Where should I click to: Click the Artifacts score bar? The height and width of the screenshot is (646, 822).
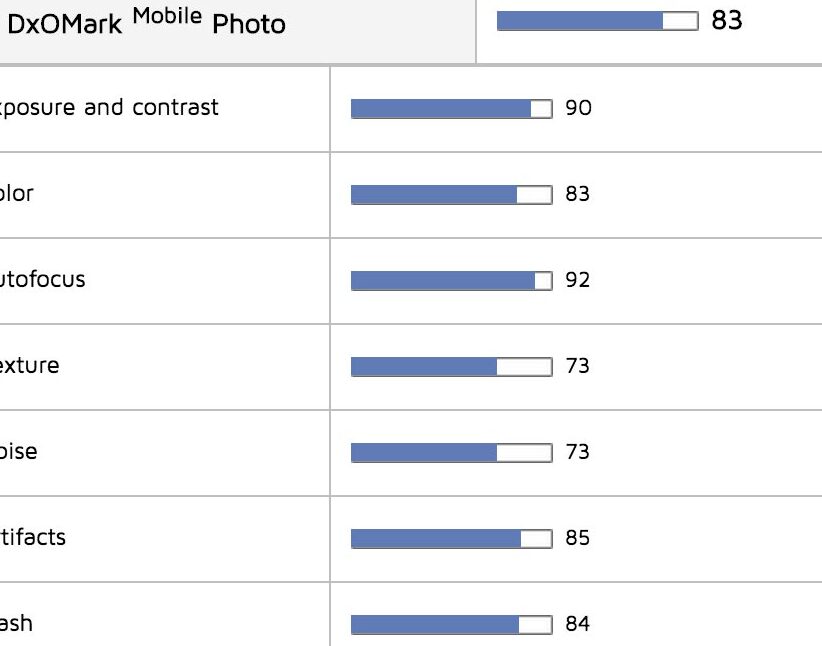tap(451, 539)
